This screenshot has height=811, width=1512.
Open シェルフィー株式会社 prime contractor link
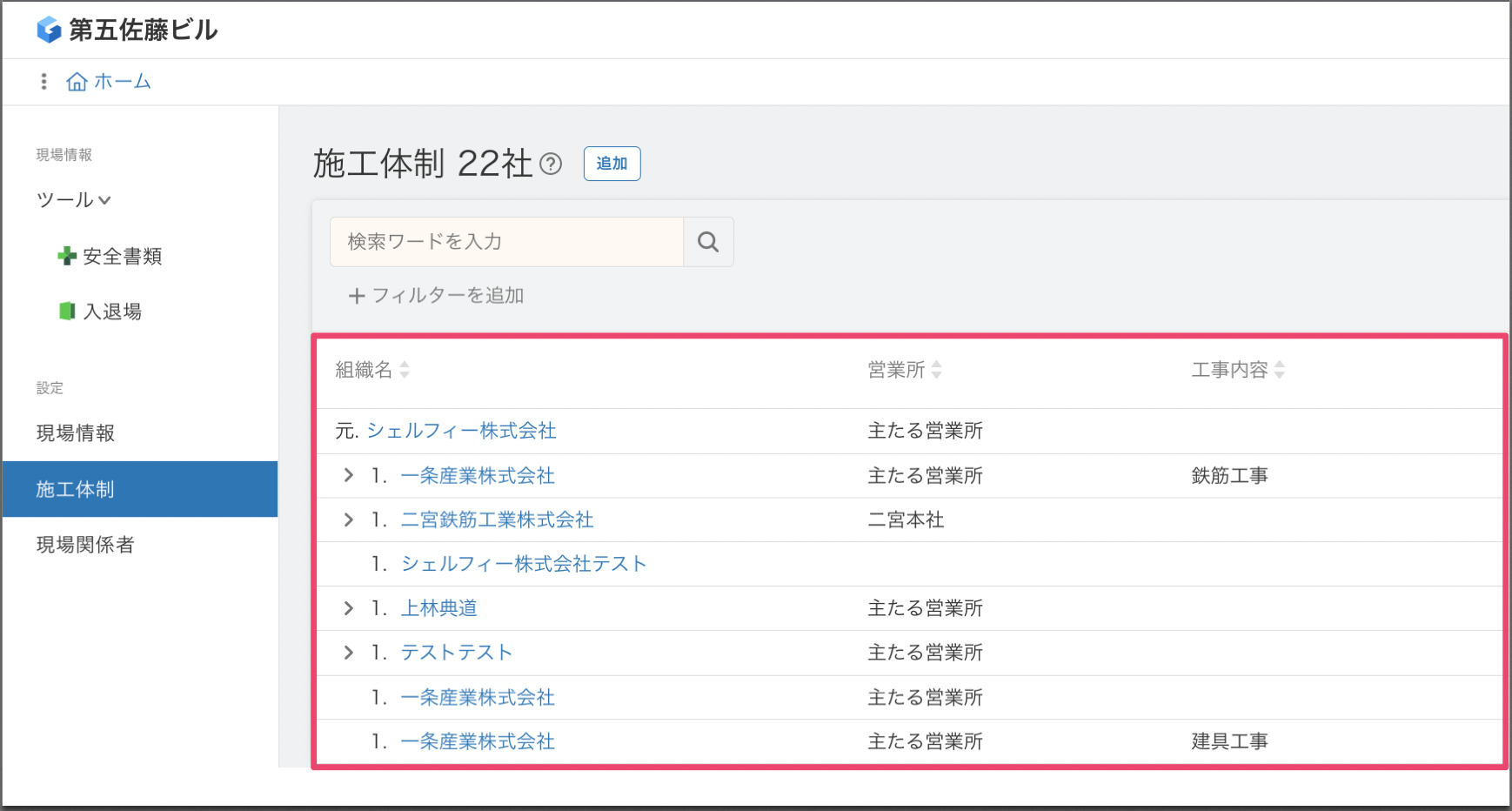(461, 431)
